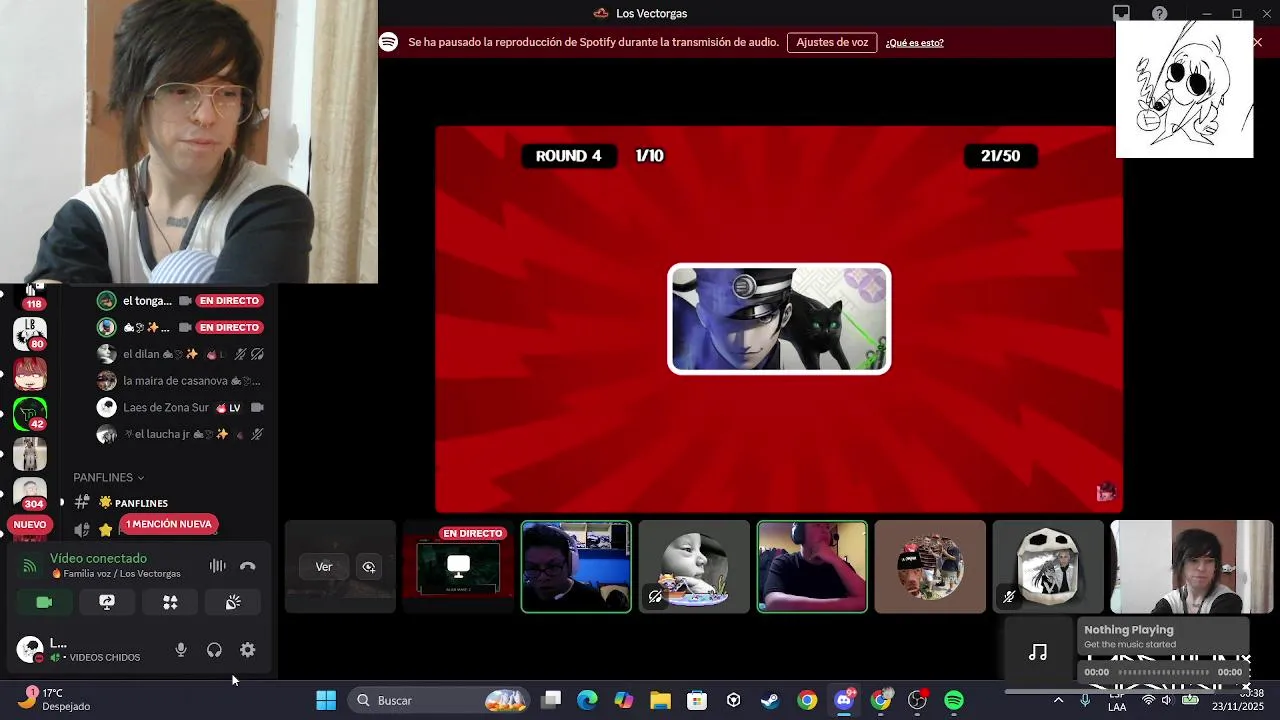1280x720 pixels.
Task: Switch to Discord taskbar icon
Action: (843, 700)
